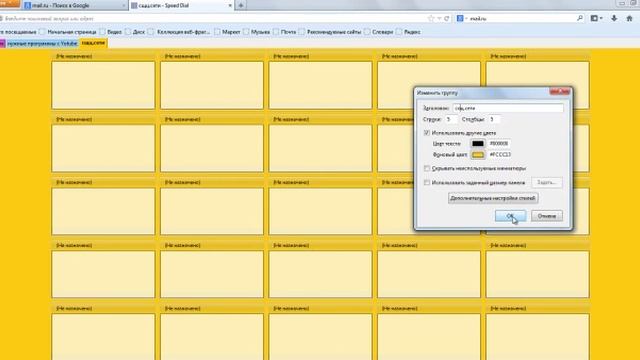
Task: Click the Задать... button
Action: point(547,182)
